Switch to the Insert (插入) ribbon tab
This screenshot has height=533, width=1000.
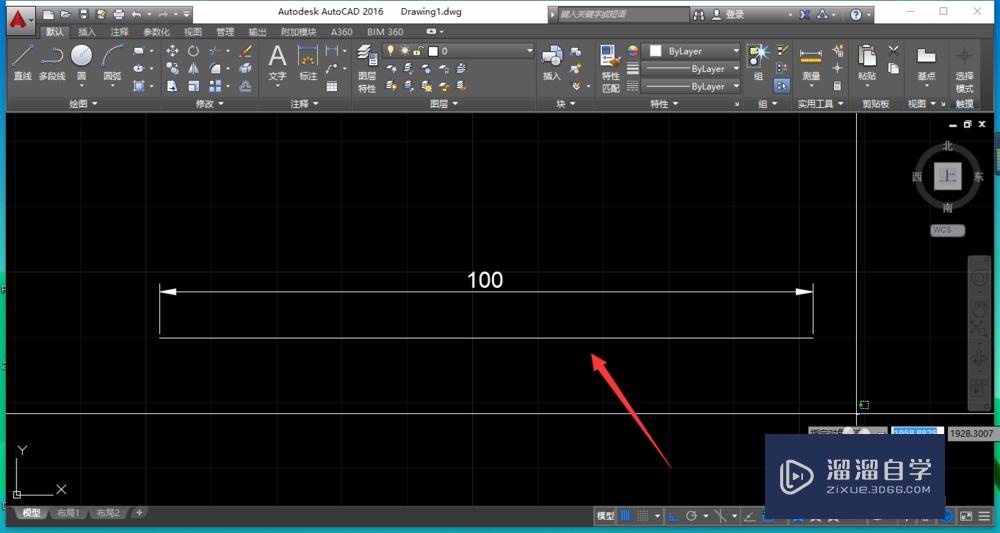pos(87,31)
